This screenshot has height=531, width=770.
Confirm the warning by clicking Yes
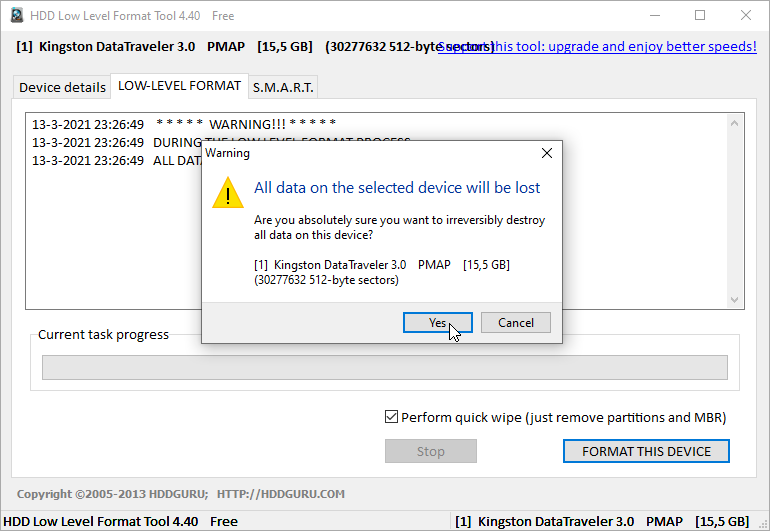pyautogui.click(x=437, y=322)
